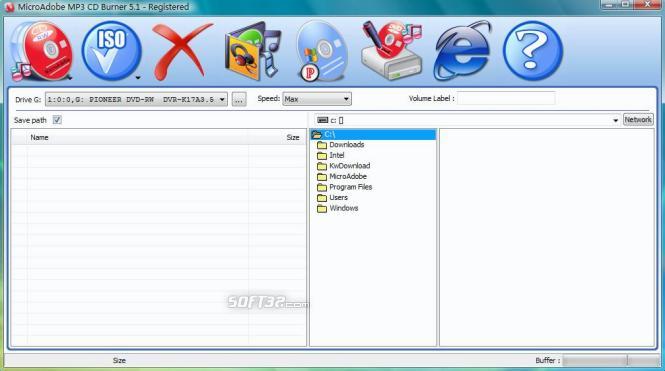
Task: Click the blue disc with P icon
Action: point(322,51)
